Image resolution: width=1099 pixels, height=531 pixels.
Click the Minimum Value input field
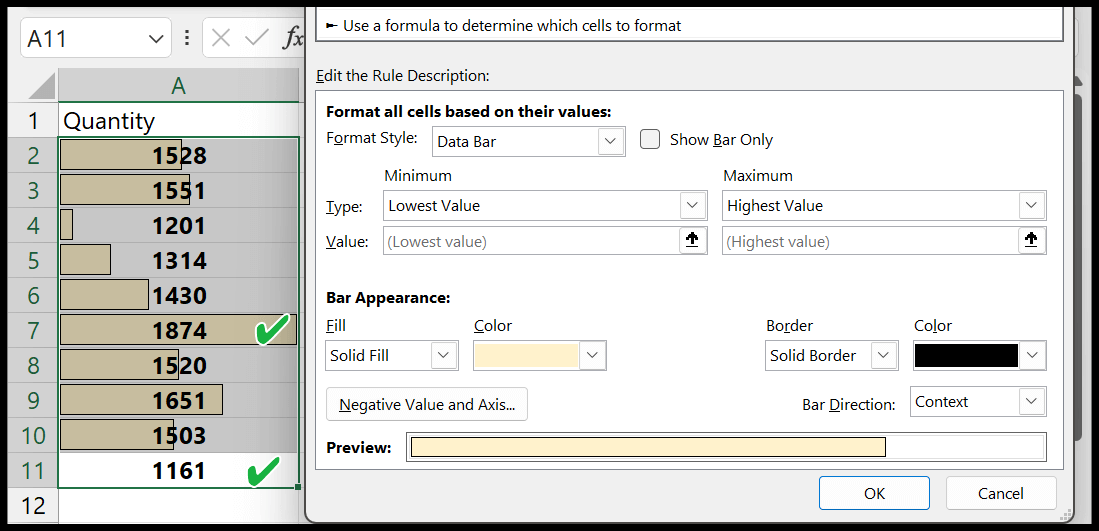coord(531,241)
